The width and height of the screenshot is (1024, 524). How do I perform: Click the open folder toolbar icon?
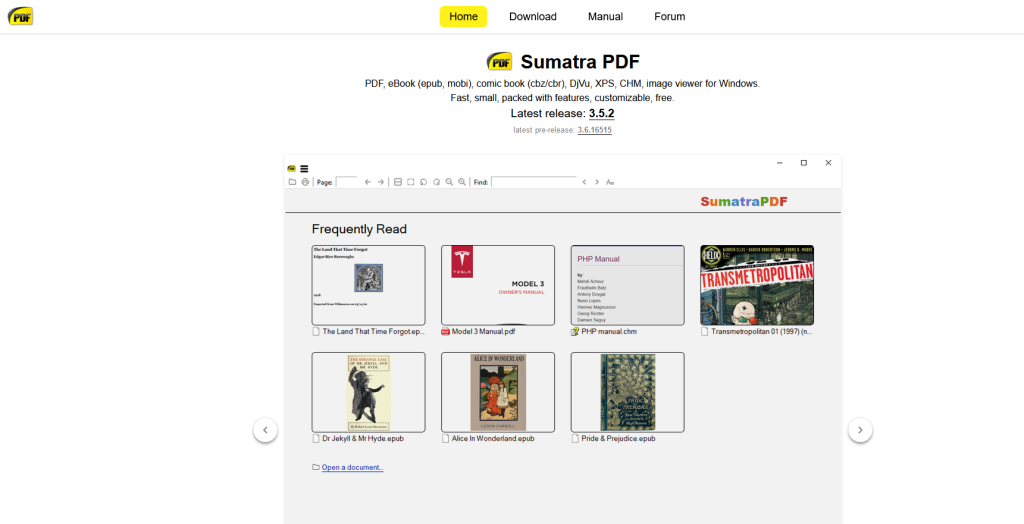[x=293, y=182]
